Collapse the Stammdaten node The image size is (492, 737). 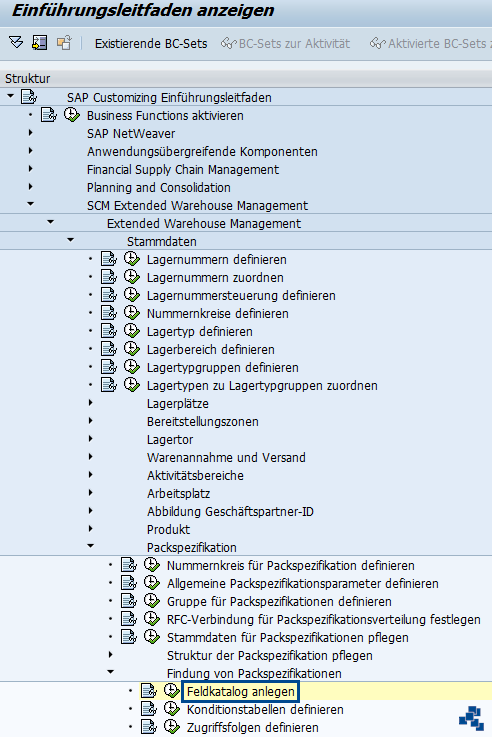coord(70,240)
